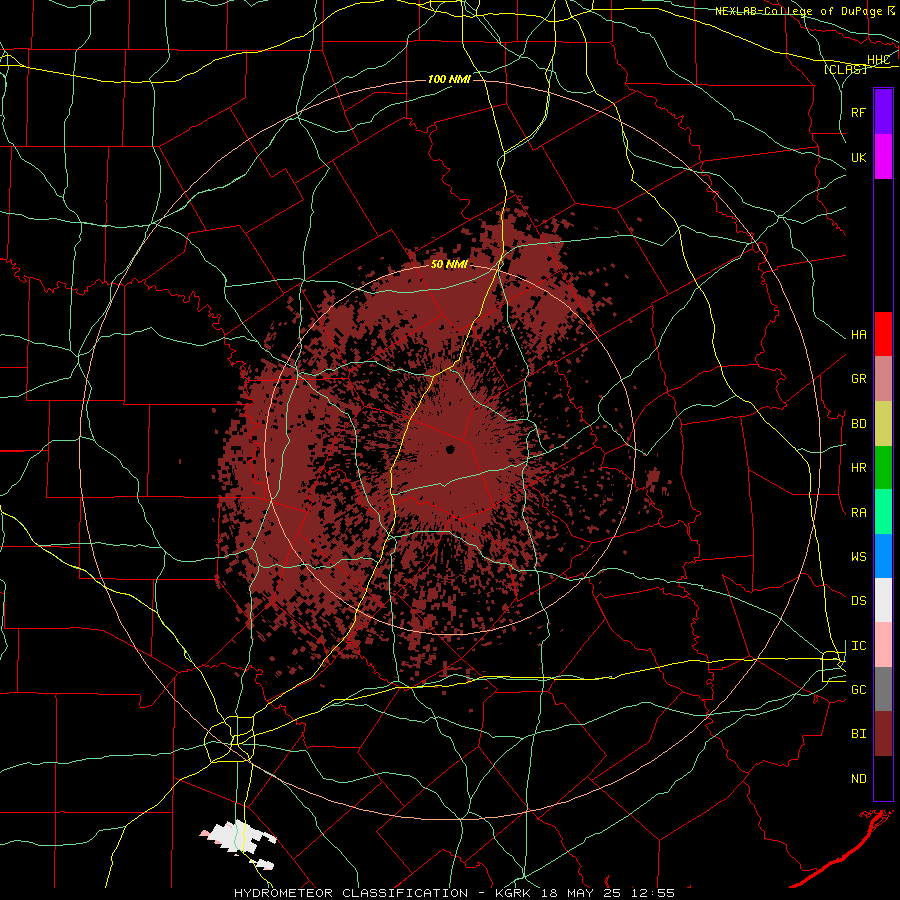Click the white dry snow echo patch
900x900 pixels.
click(x=239, y=837)
